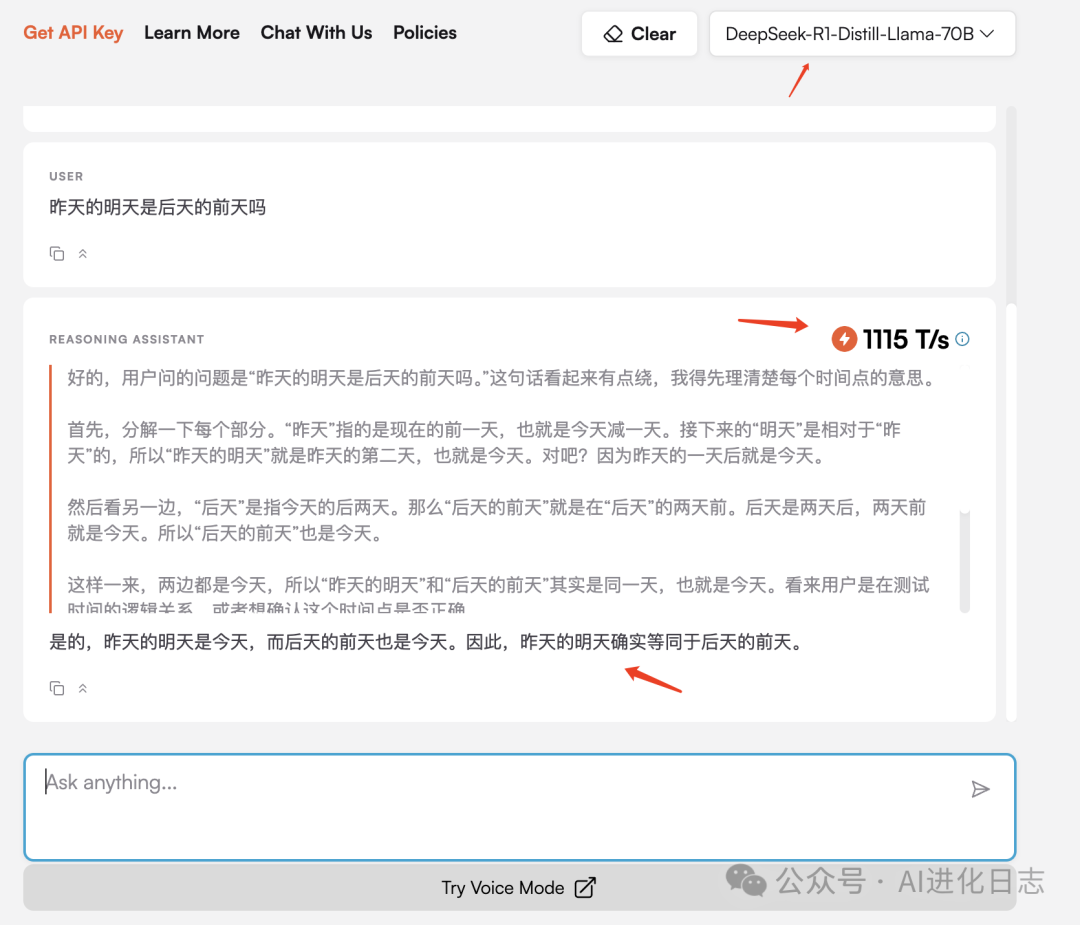Screen dimensions: 1080x925
Task: Open the Learn More menu item
Action: (x=191, y=32)
